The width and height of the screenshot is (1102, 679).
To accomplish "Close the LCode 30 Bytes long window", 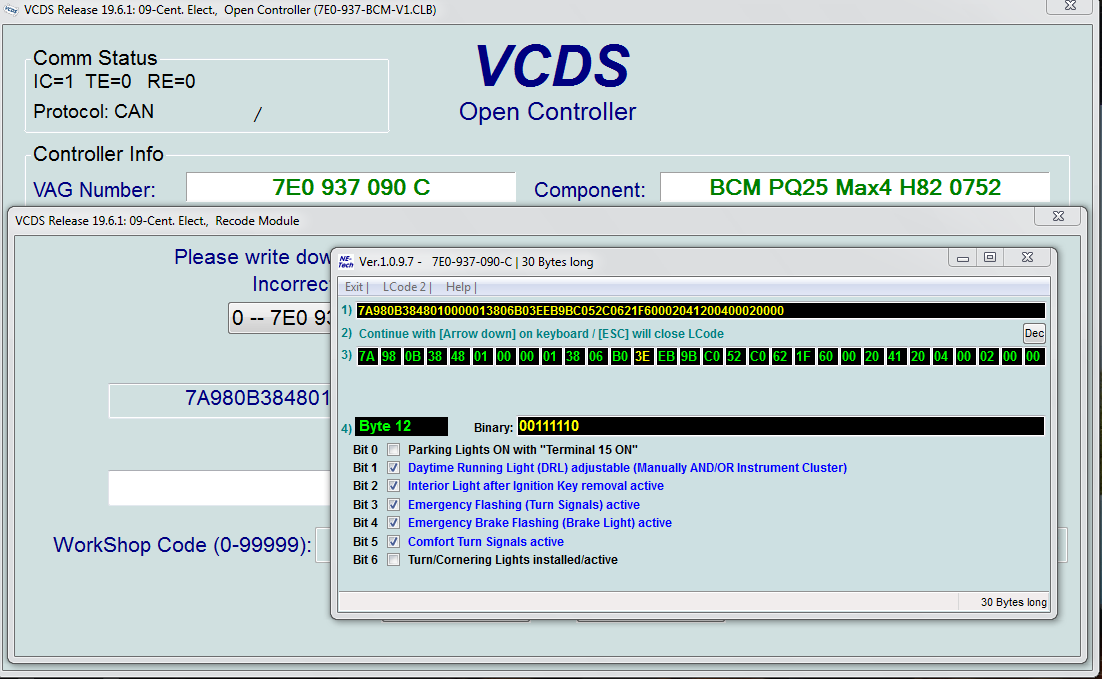I will pos(1027,258).
